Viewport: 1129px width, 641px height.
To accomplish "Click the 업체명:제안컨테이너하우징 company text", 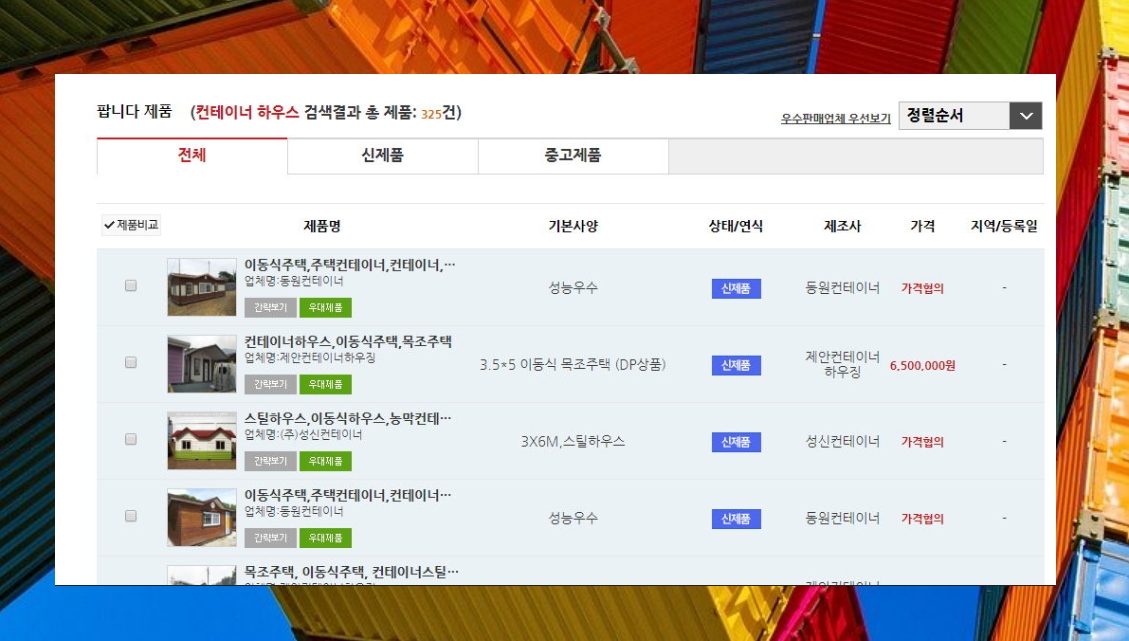I will click(310, 357).
